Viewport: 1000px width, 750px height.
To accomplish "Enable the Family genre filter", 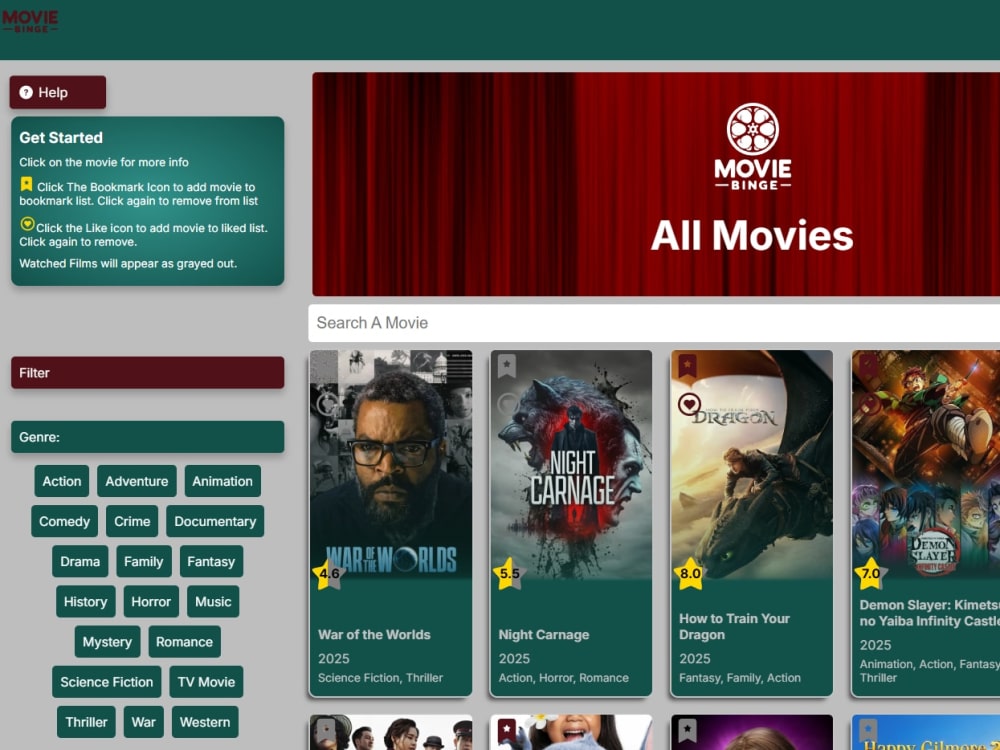I will pos(143,561).
